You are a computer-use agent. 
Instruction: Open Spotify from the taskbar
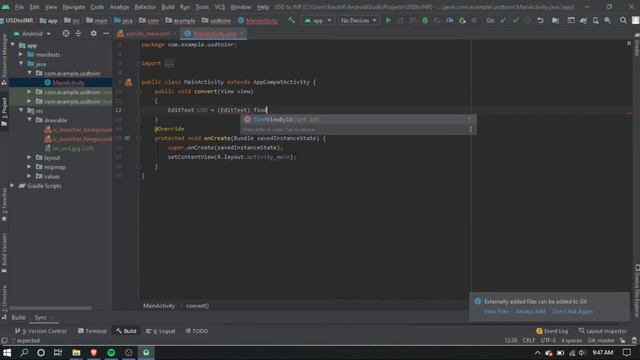(x=111, y=353)
